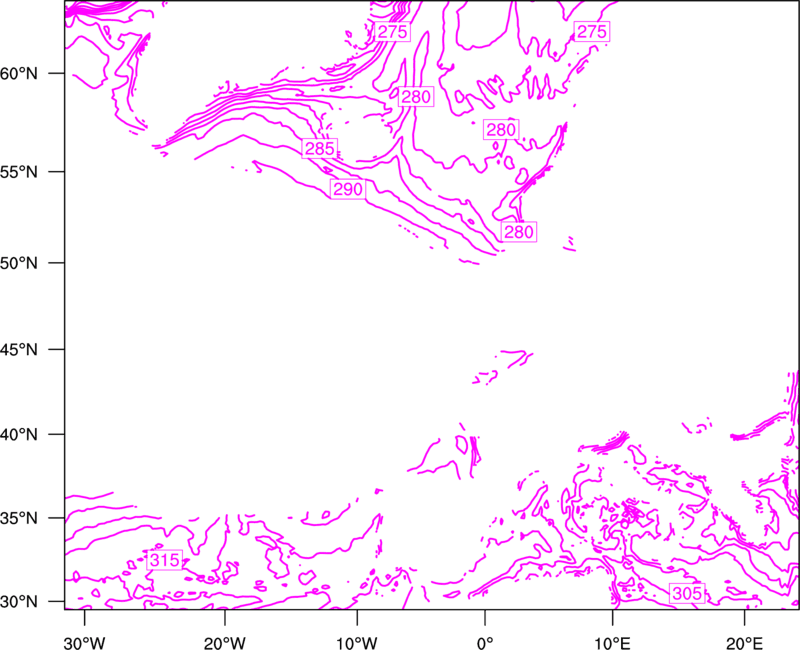Click the 0° longitude axis label
Screen dimensions: 800x650
(x=485, y=643)
